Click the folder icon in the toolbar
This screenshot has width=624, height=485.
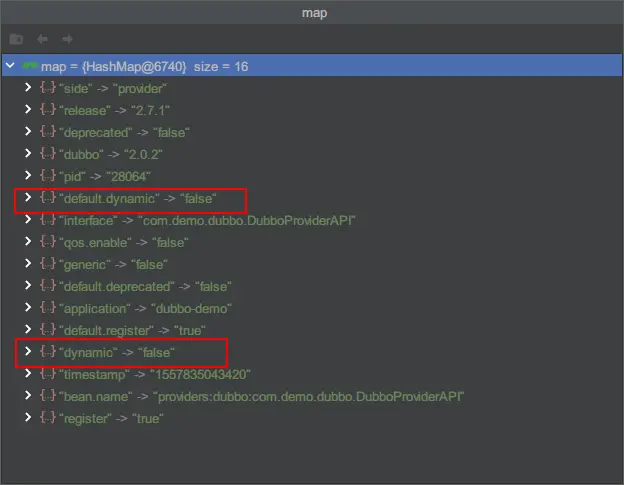click(16, 39)
